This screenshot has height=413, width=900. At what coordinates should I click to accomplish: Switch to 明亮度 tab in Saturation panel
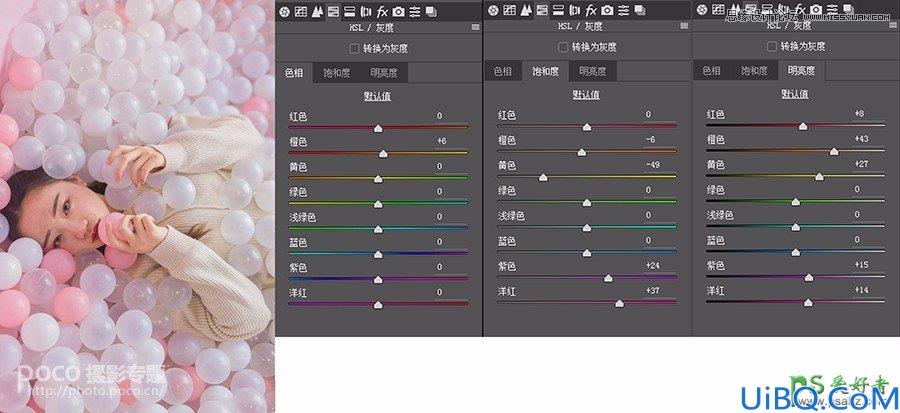coord(593,72)
